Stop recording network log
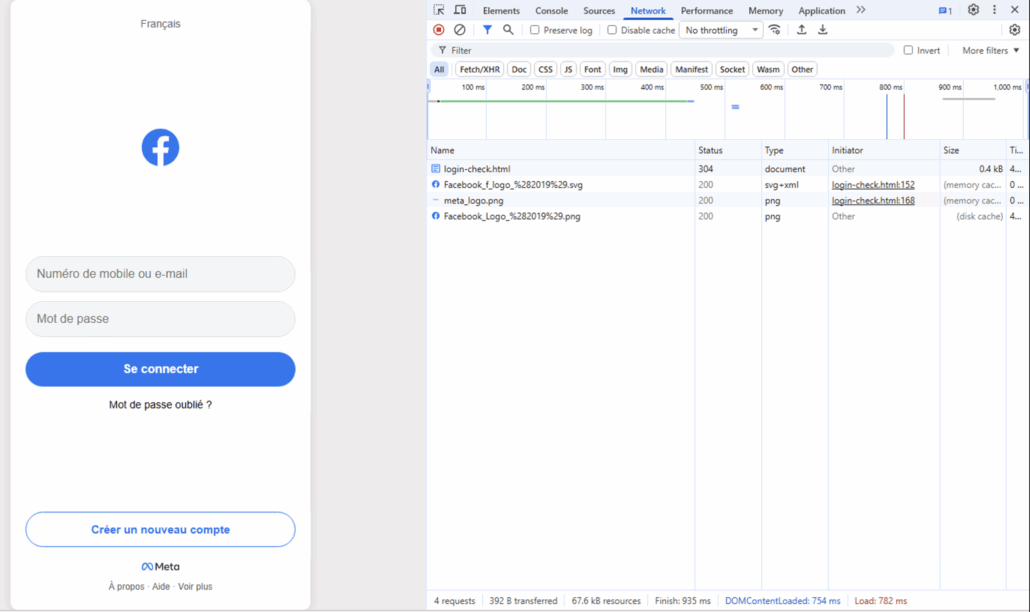The height and width of the screenshot is (612, 1030). [438, 30]
